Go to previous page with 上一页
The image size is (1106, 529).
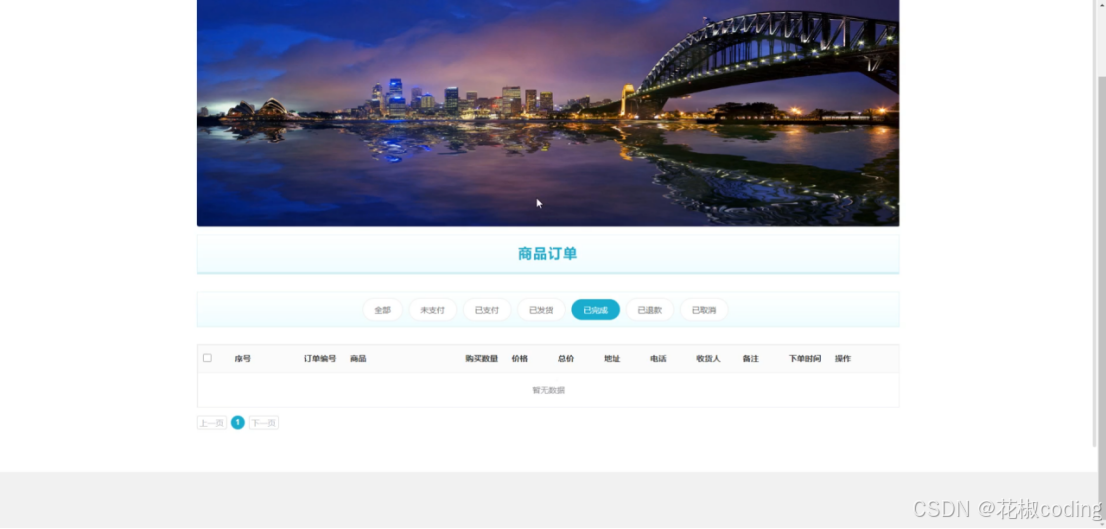212,423
